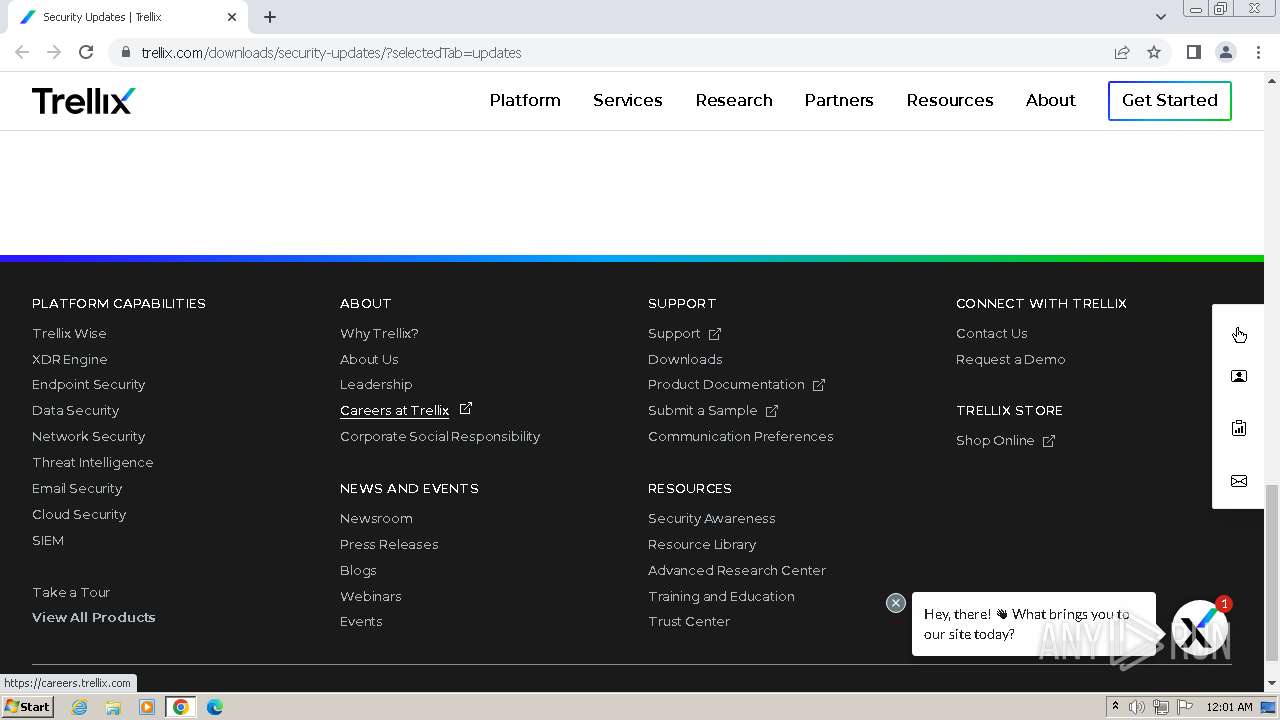Screen dimensions: 1280x720
Task: Share this page via the share icon
Action: point(1122,52)
